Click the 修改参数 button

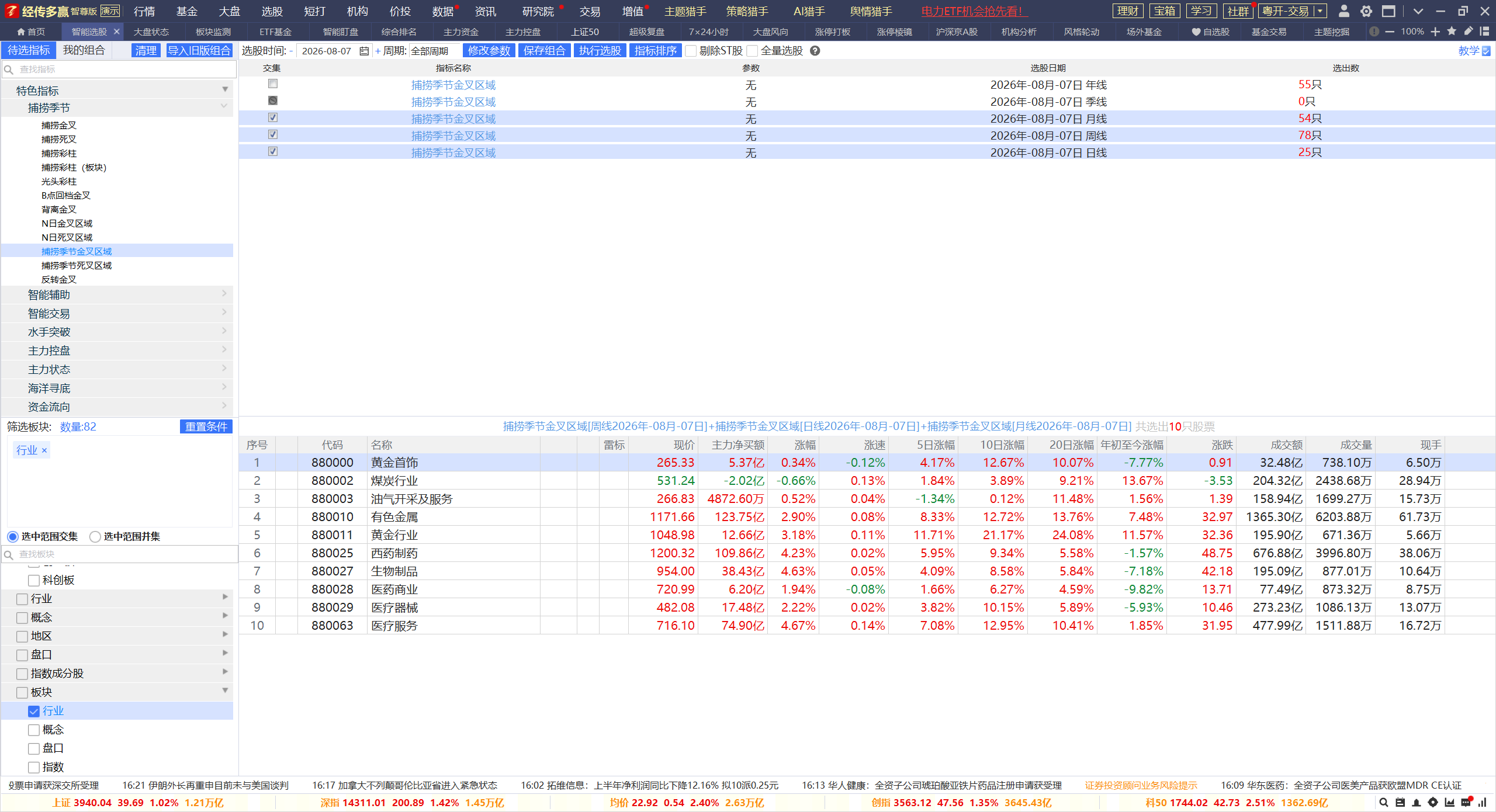(x=489, y=51)
